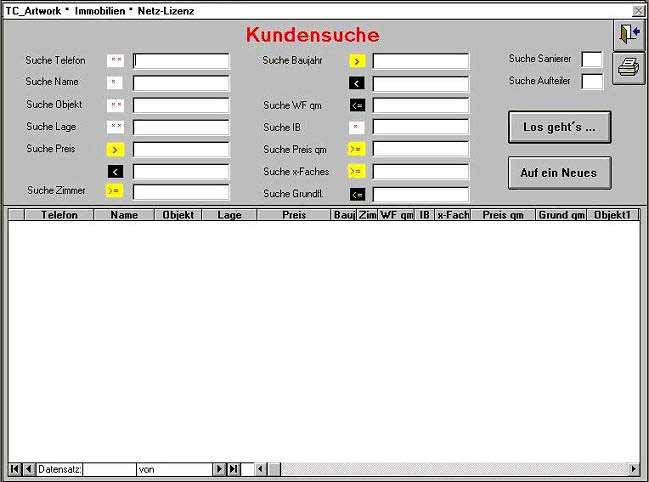This screenshot has height=482, width=649.
Task: Click into the Suche Name input field
Action: point(181,83)
